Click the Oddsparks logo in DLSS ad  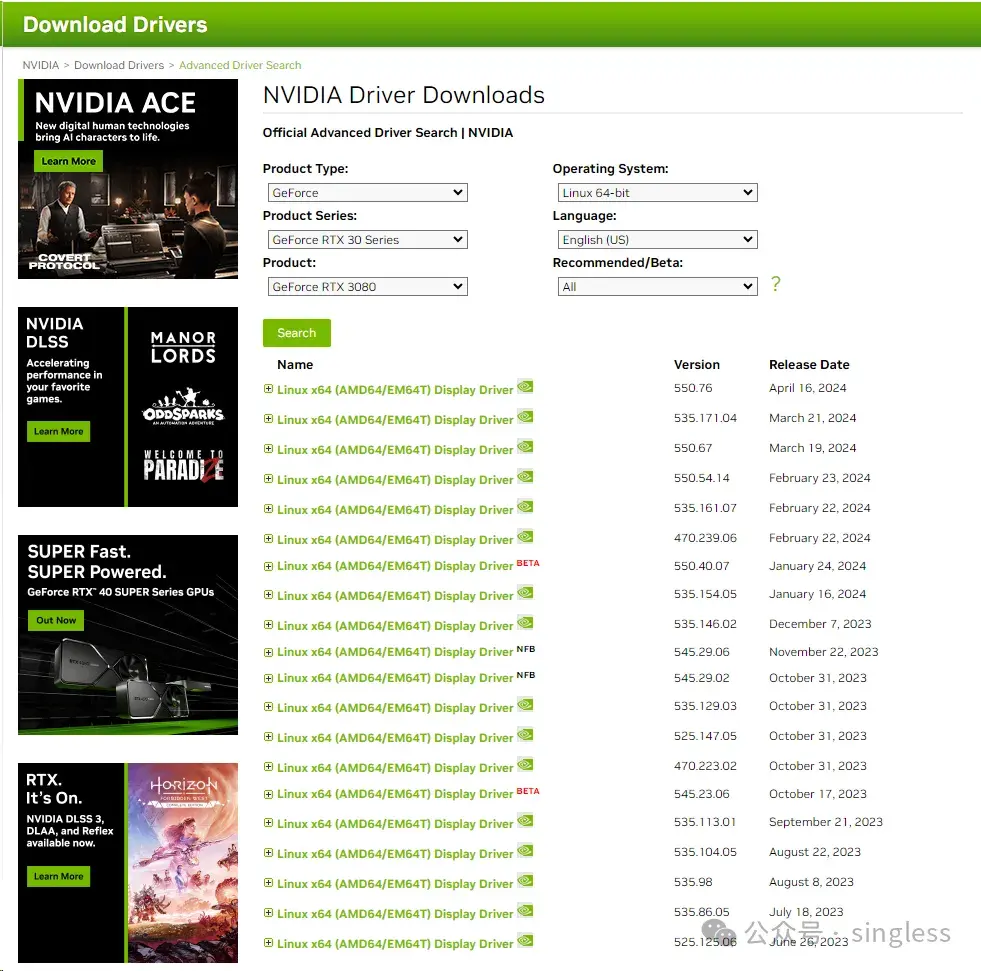[x=183, y=407]
